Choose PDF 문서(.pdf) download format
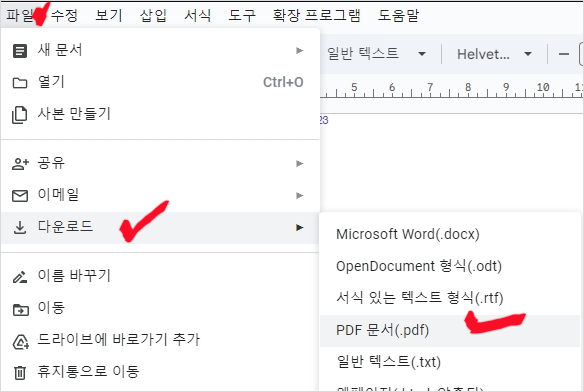This screenshot has height=392, width=584. tap(450, 331)
